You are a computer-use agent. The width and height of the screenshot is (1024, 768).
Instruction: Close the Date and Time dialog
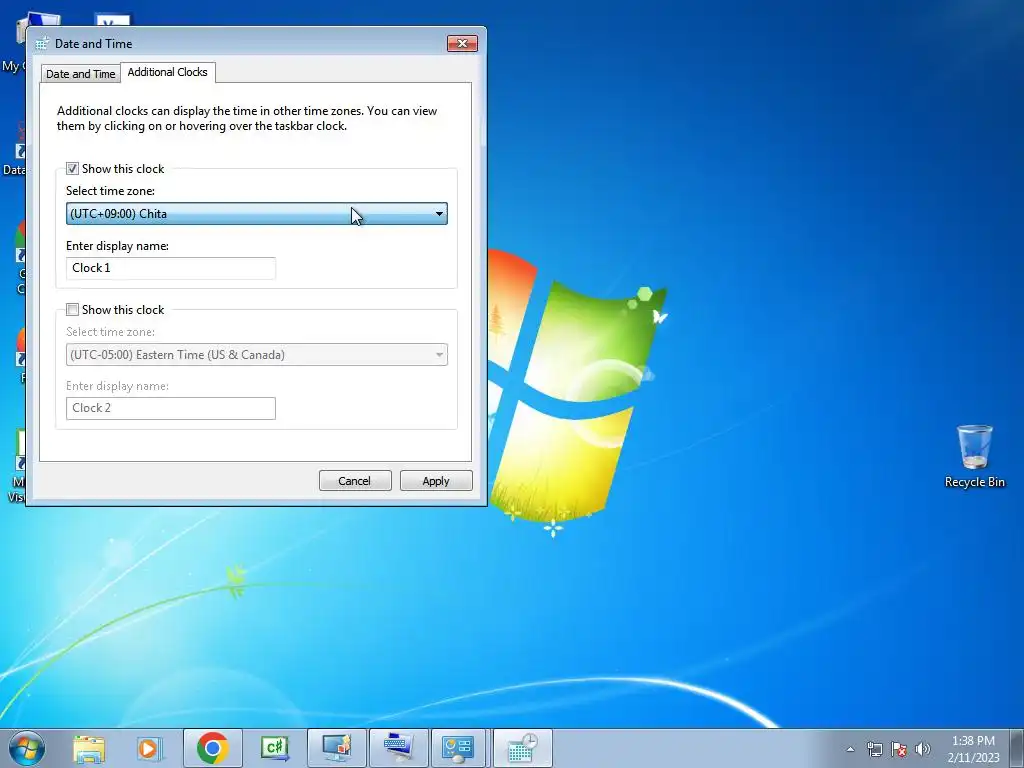462,44
